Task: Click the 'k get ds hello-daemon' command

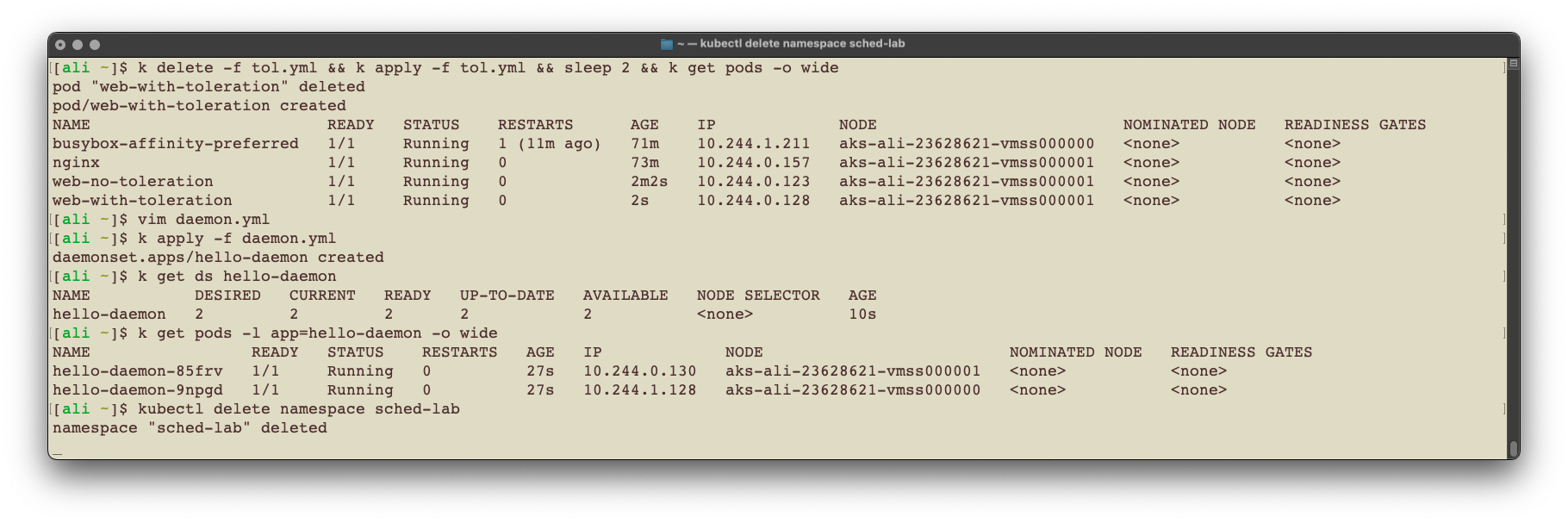Action: point(237,277)
